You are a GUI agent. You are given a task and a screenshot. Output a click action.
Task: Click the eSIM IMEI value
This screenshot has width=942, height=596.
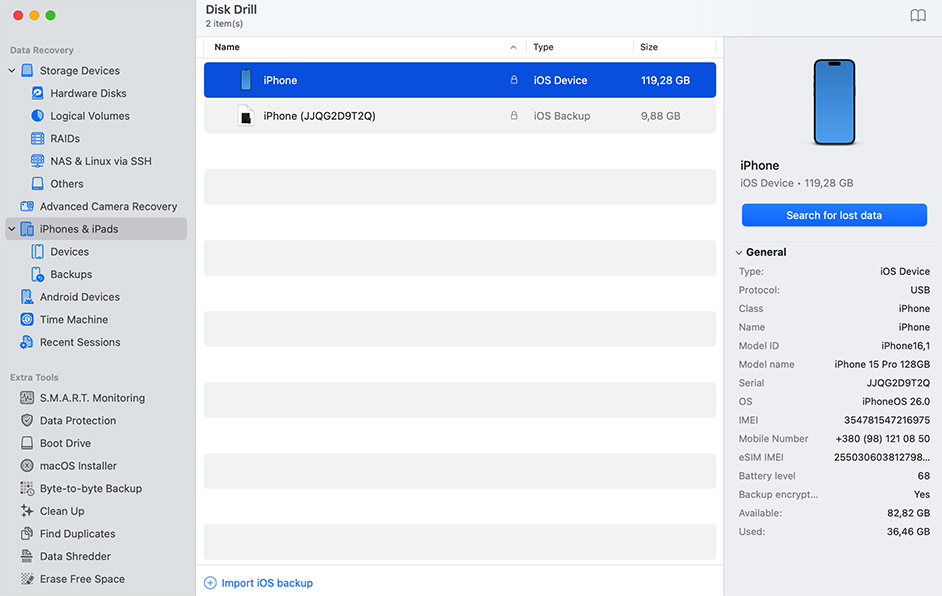coord(882,457)
